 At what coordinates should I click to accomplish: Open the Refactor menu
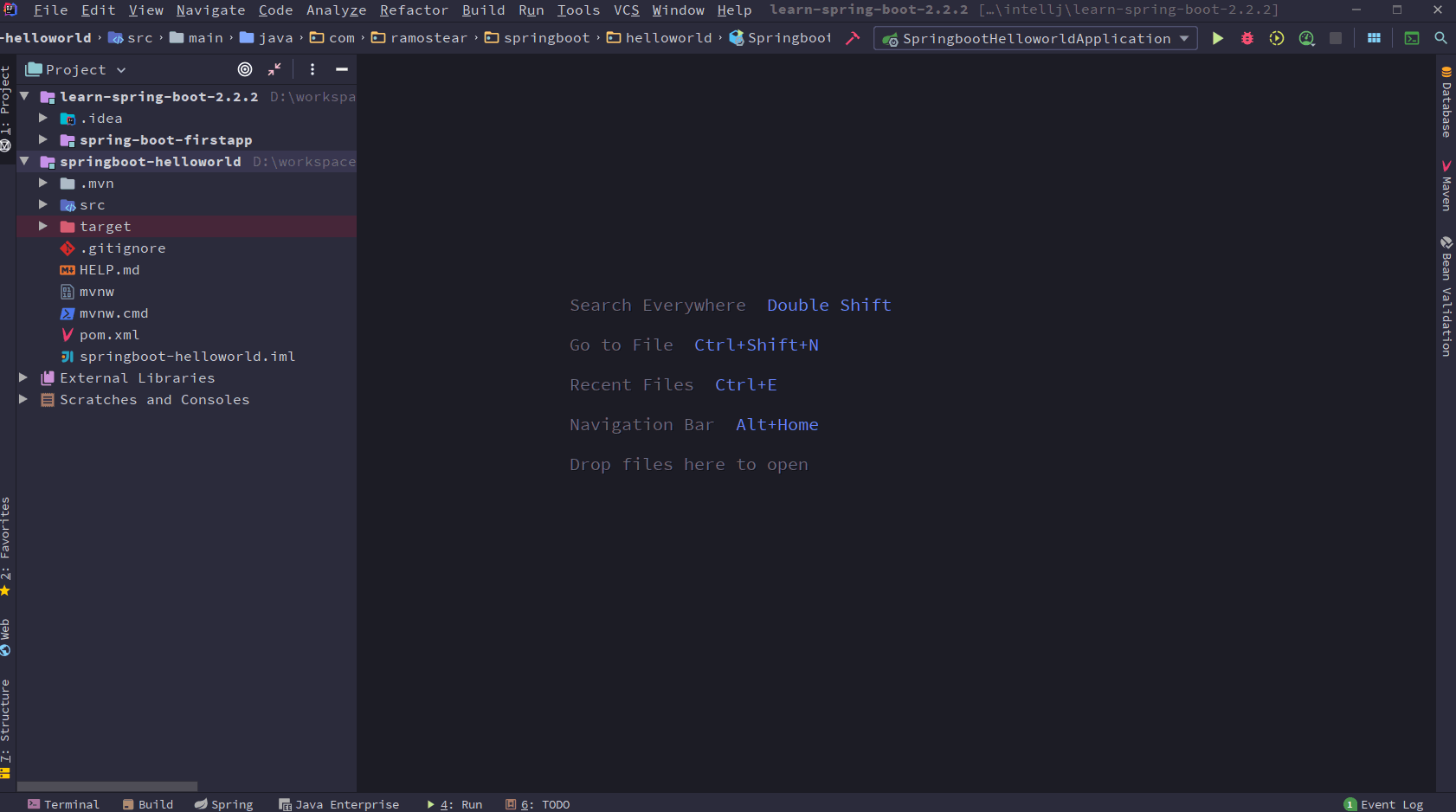(x=414, y=10)
